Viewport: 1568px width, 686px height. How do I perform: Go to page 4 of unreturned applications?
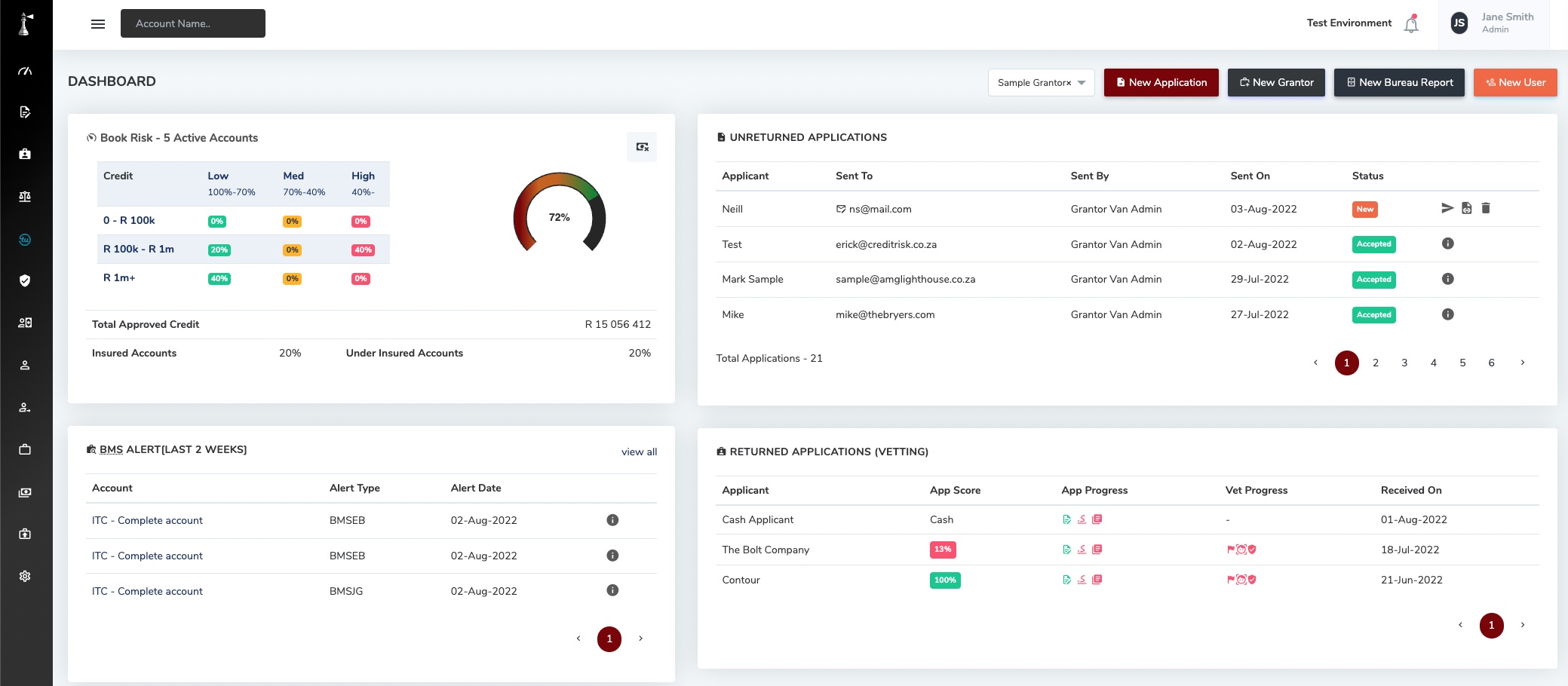tap(1434, 363)
